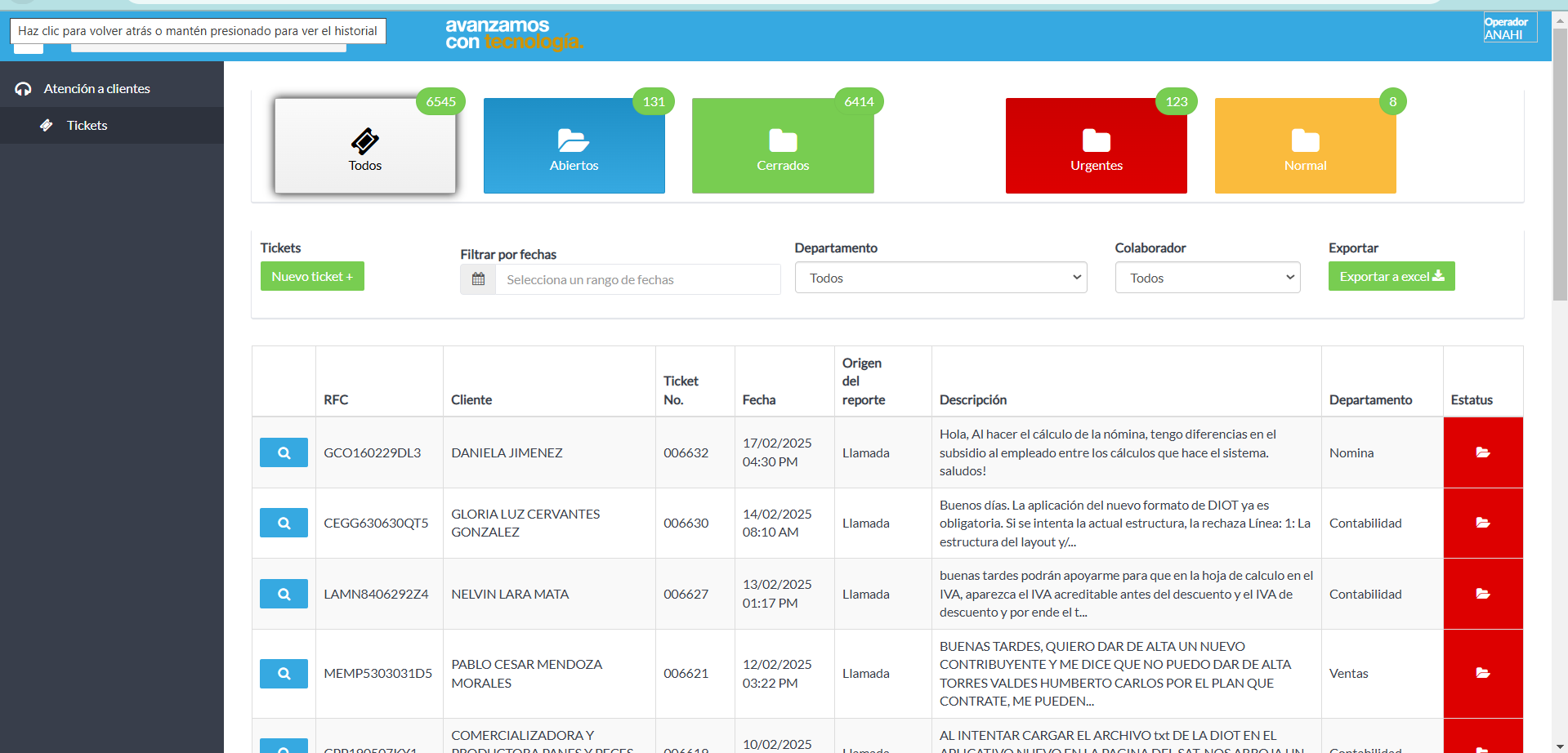This screenshot has height=753, width=1568.
Task: Click the date range input field
Action: point(637,279)
